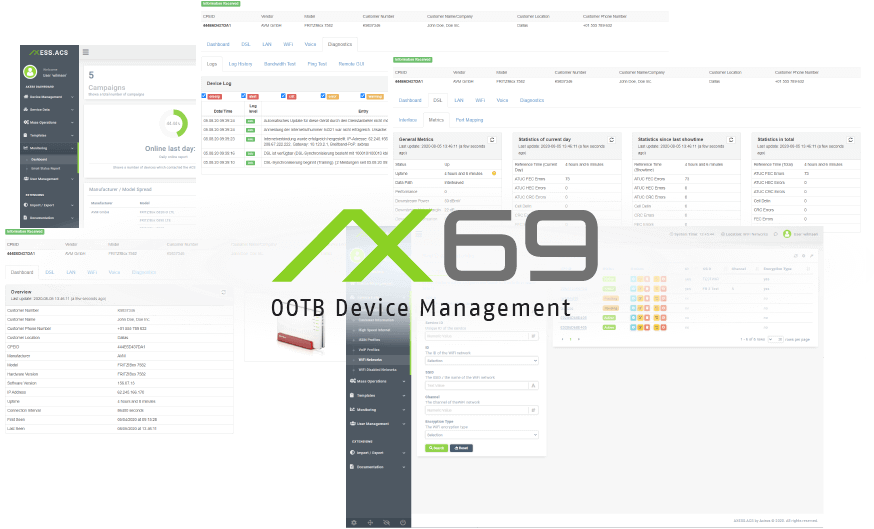874x529 pixels.
Task: Select the Diagnostics tab above the Device Log
Action: [x=340, y=44]
